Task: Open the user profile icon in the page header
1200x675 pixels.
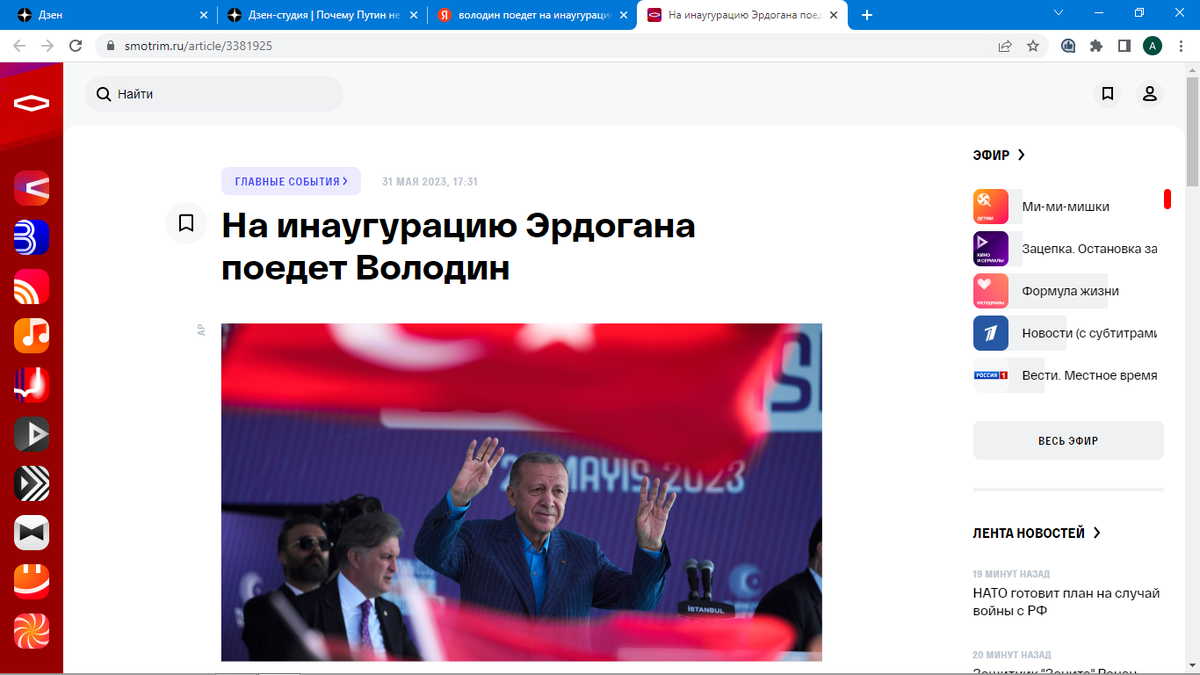Action: (1150, 93)
